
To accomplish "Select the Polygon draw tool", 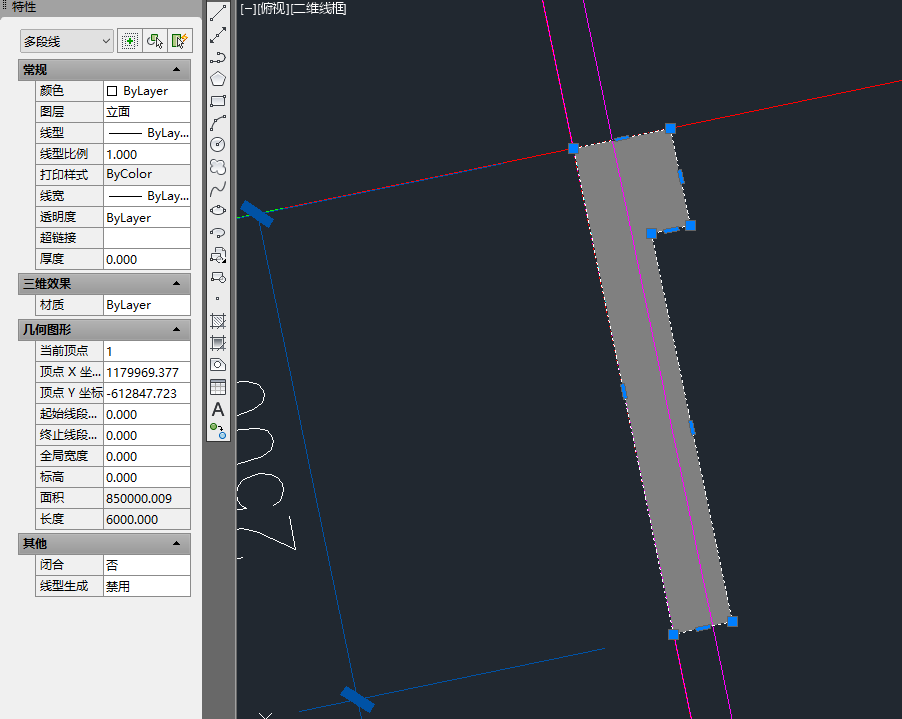I will pyautogui.click(x=218, y=79).
